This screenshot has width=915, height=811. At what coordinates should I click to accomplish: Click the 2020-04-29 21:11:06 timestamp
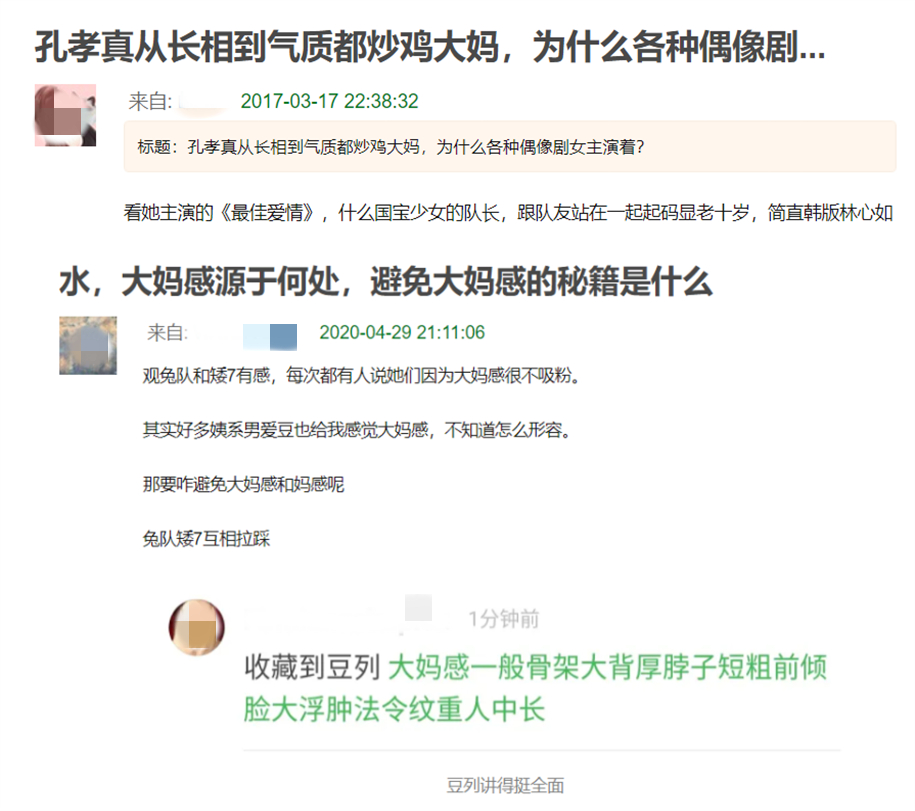pyautogui.click(x=402, y=332)
